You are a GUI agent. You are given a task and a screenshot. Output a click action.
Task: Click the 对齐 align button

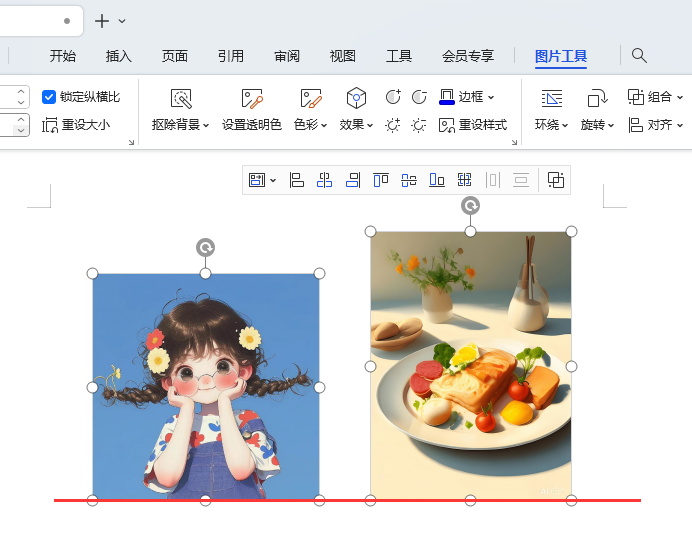pyautogui.click(x=651, y=125)
